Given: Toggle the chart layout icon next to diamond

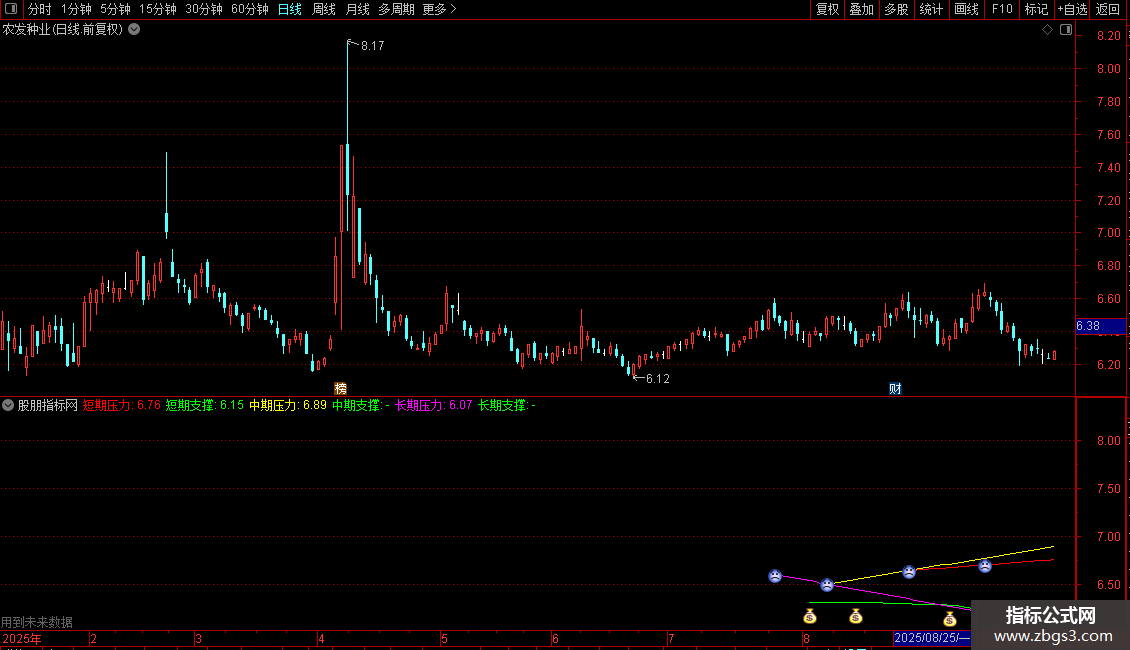Looking at the screenshot, I should pos(1066,30).
